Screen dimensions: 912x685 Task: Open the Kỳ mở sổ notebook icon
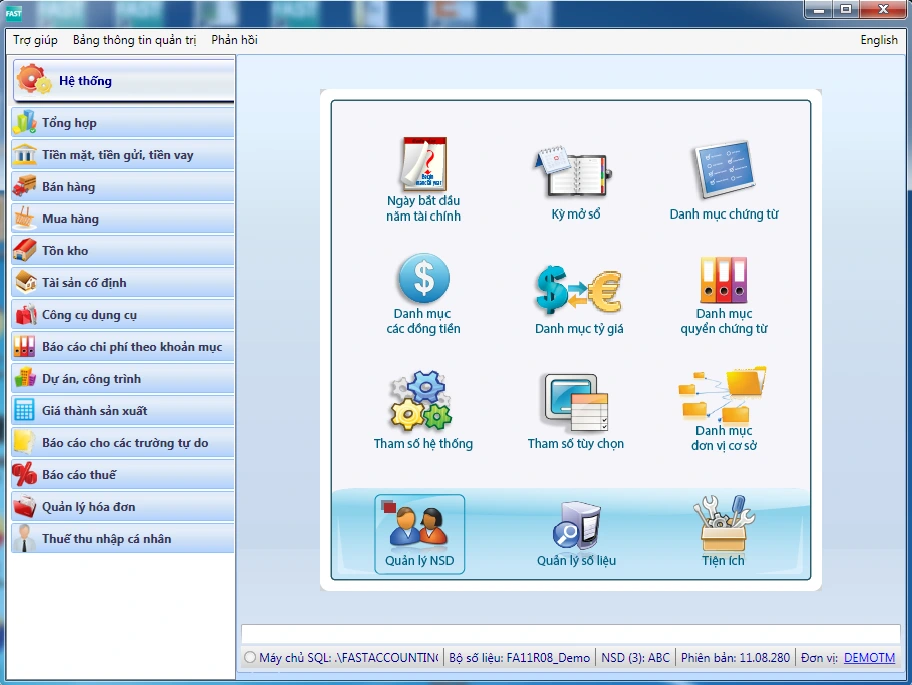tap(575, 171)
